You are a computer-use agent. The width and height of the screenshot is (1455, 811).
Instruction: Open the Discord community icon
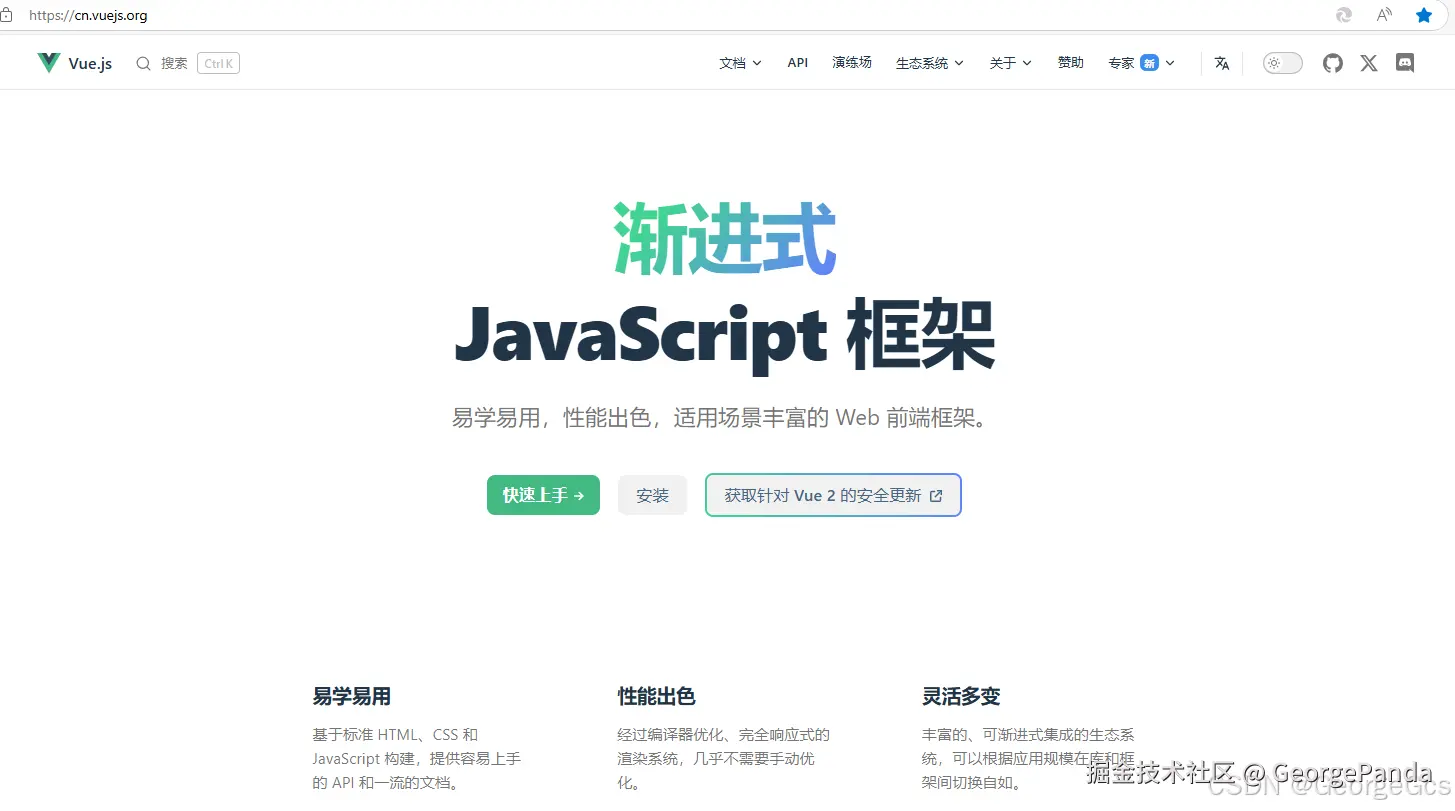click(x=1404, y=62)
